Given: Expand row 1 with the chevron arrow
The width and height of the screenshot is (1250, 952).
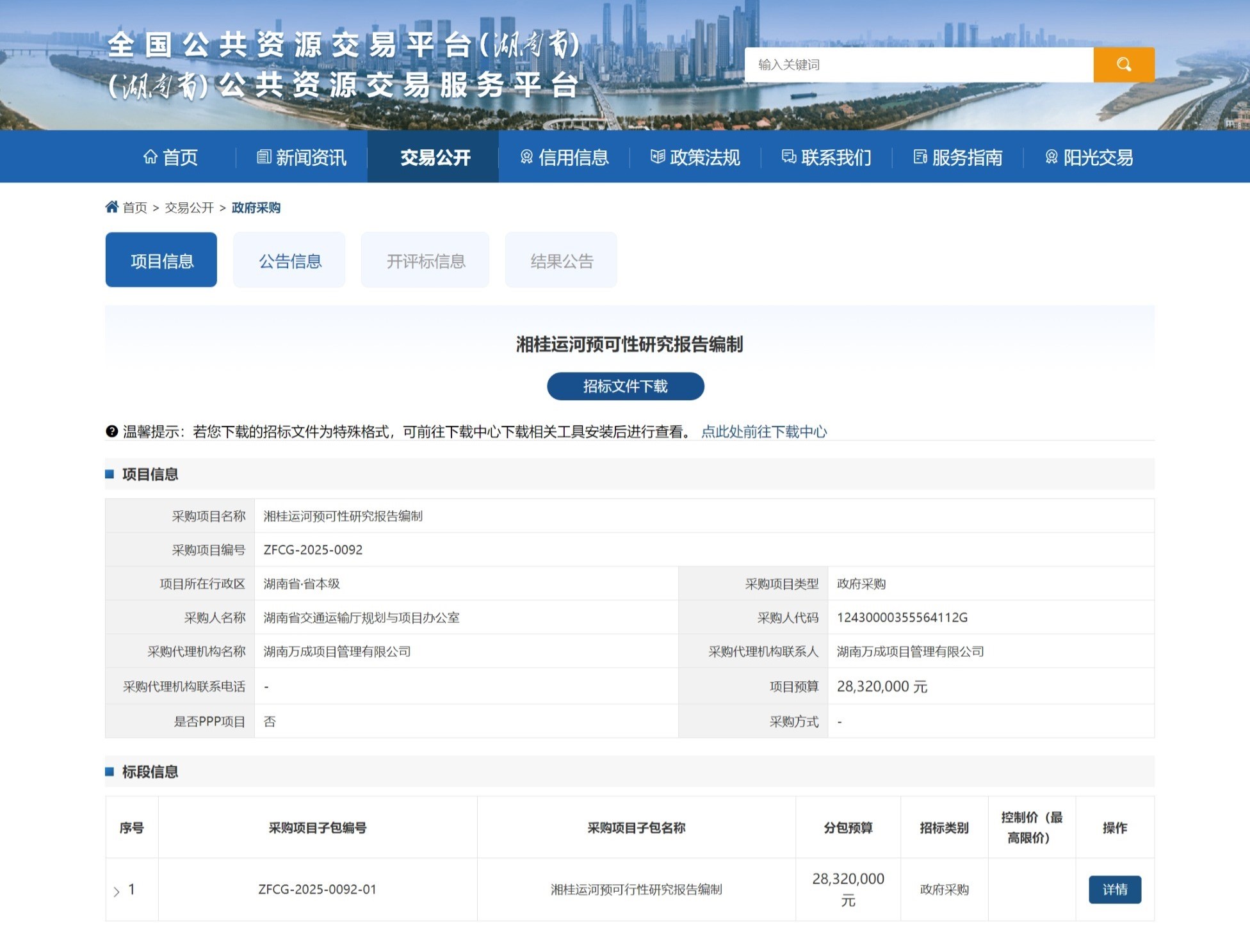Looking at the screenshot, I should [117, 891].
